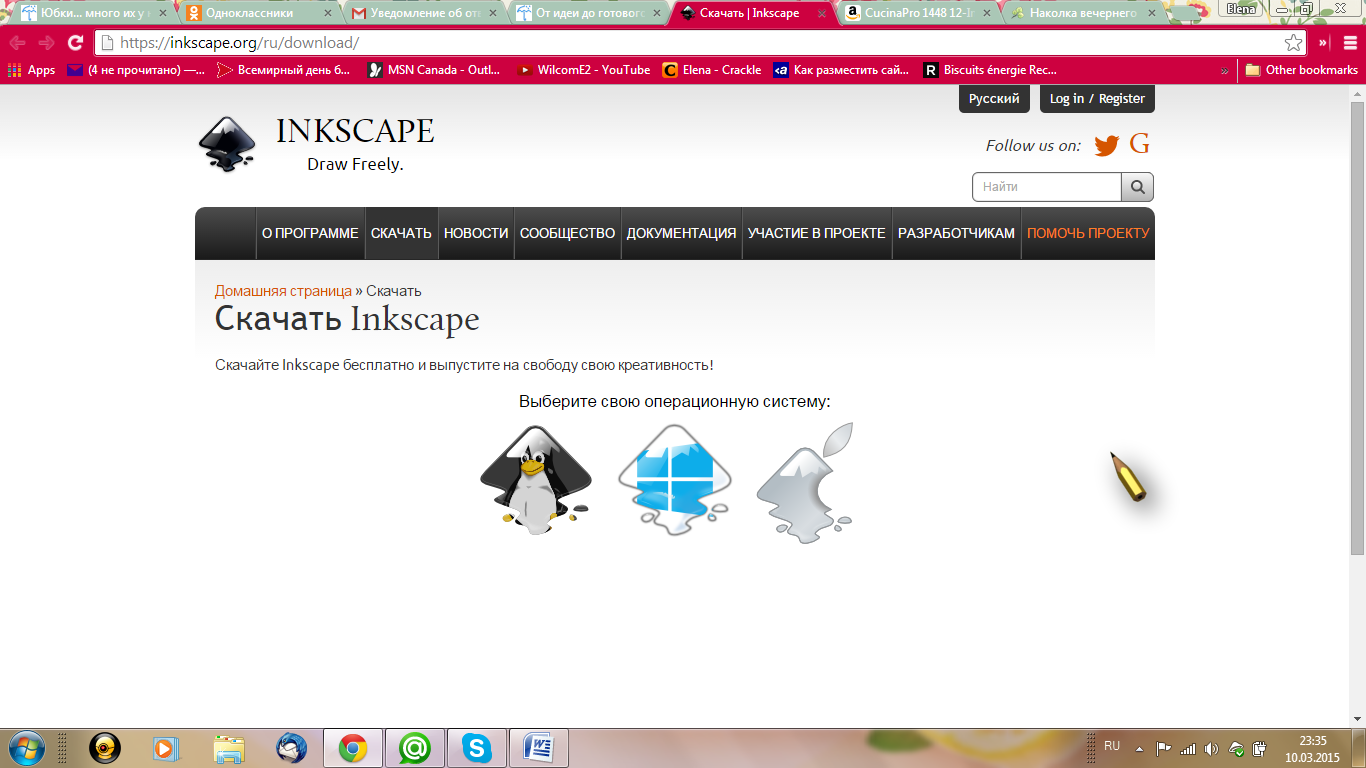This screenshot has height=768, width=1366.
Task: Click the magnifier search button
Action: click(x=1137, y=187)
